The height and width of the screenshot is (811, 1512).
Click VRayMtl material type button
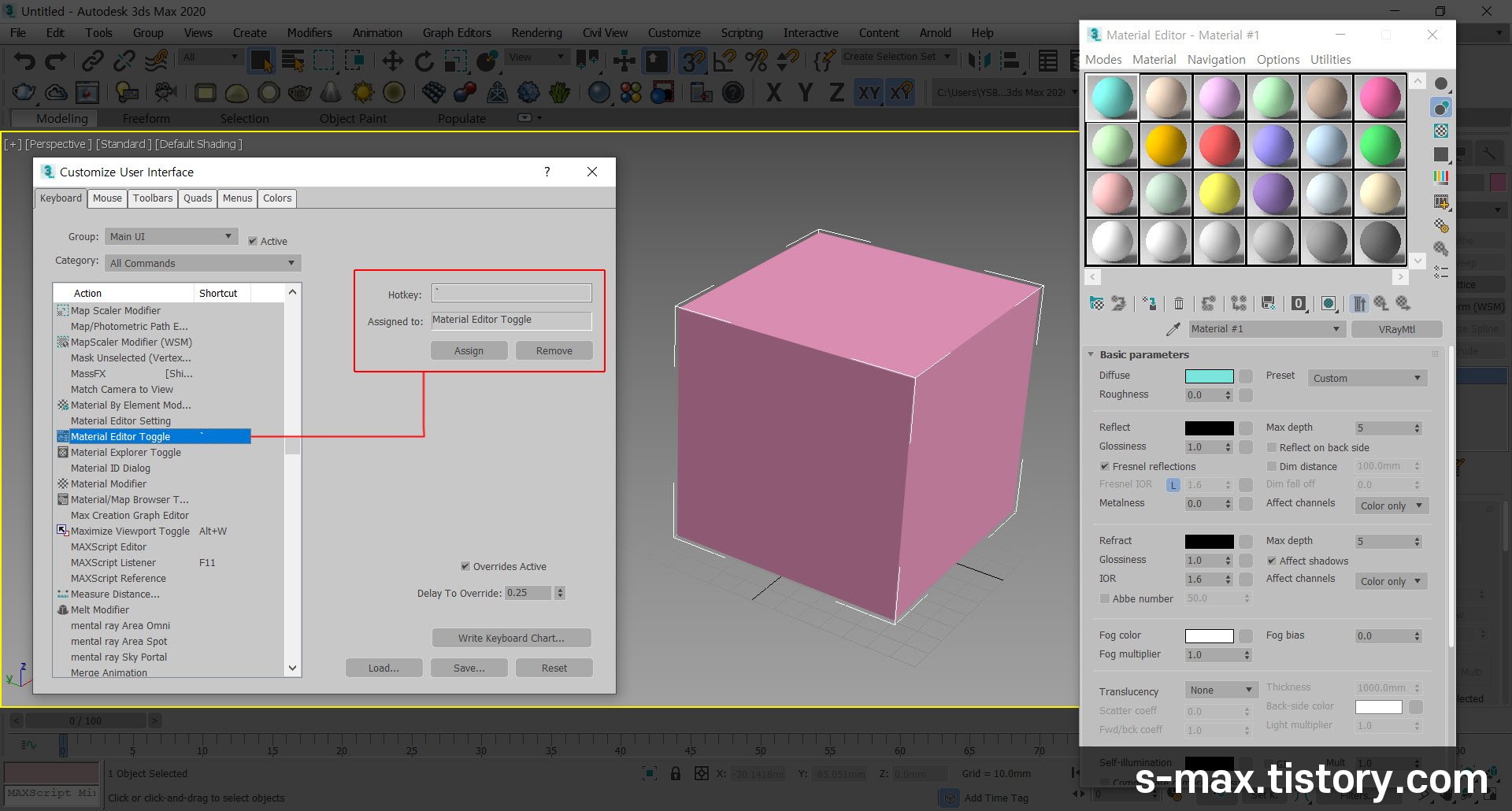[x=1396, y=329]
